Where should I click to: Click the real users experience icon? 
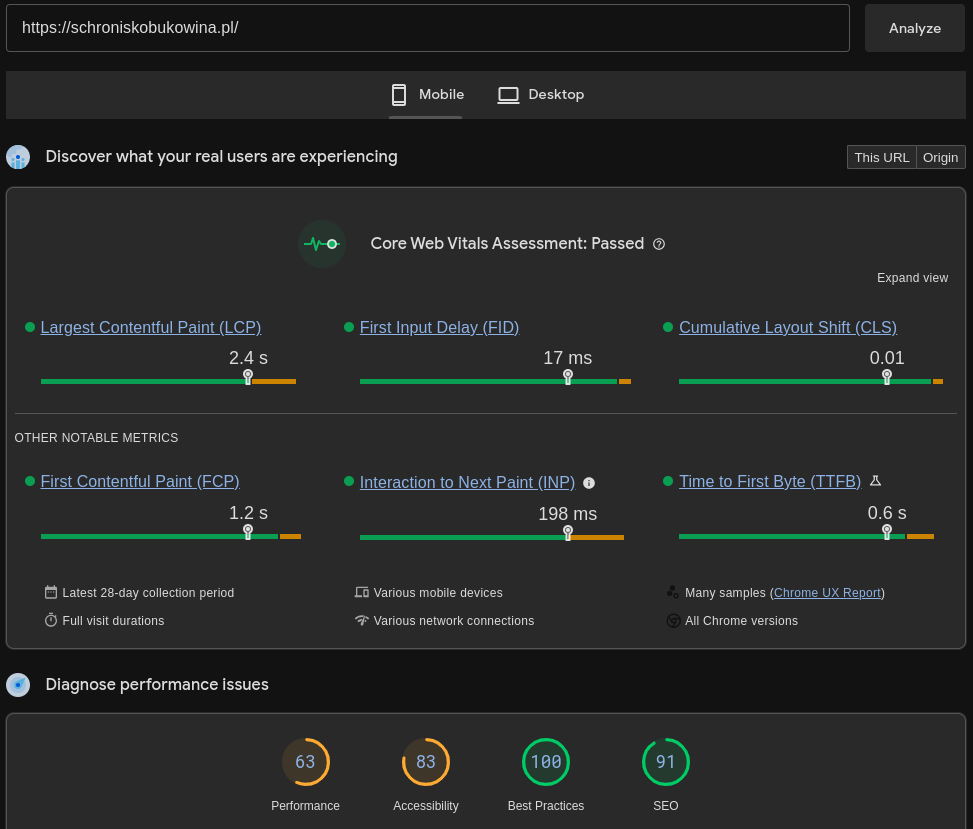tap(18, 157)
